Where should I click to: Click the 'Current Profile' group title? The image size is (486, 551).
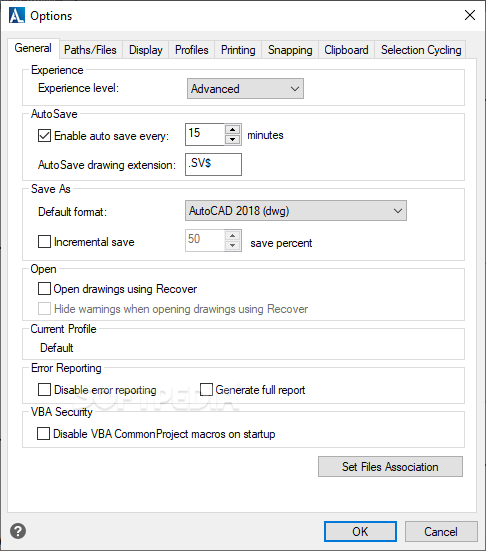pos(63,329)
